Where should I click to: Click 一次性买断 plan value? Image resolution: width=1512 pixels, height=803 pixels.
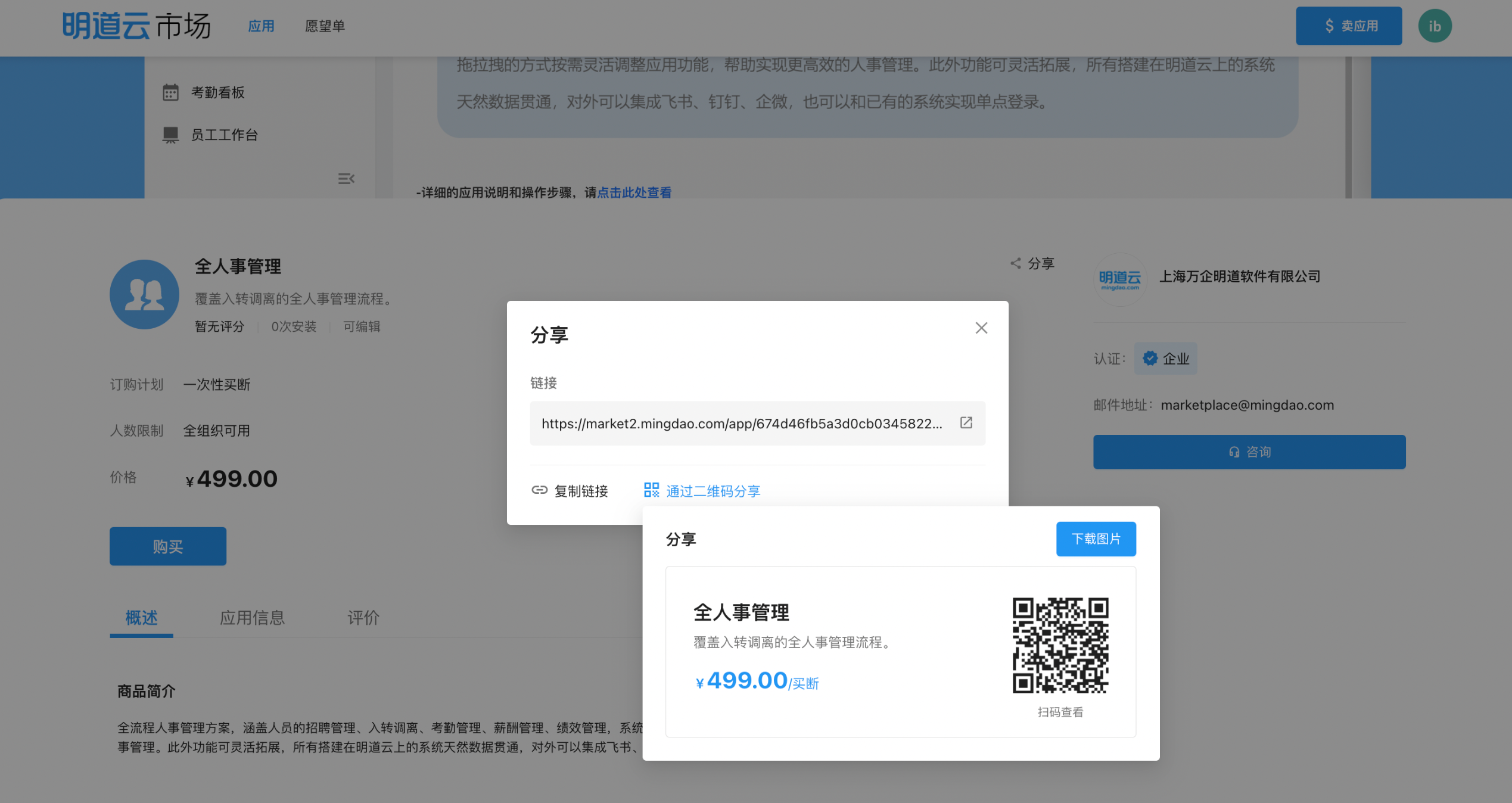click(216, 385)
